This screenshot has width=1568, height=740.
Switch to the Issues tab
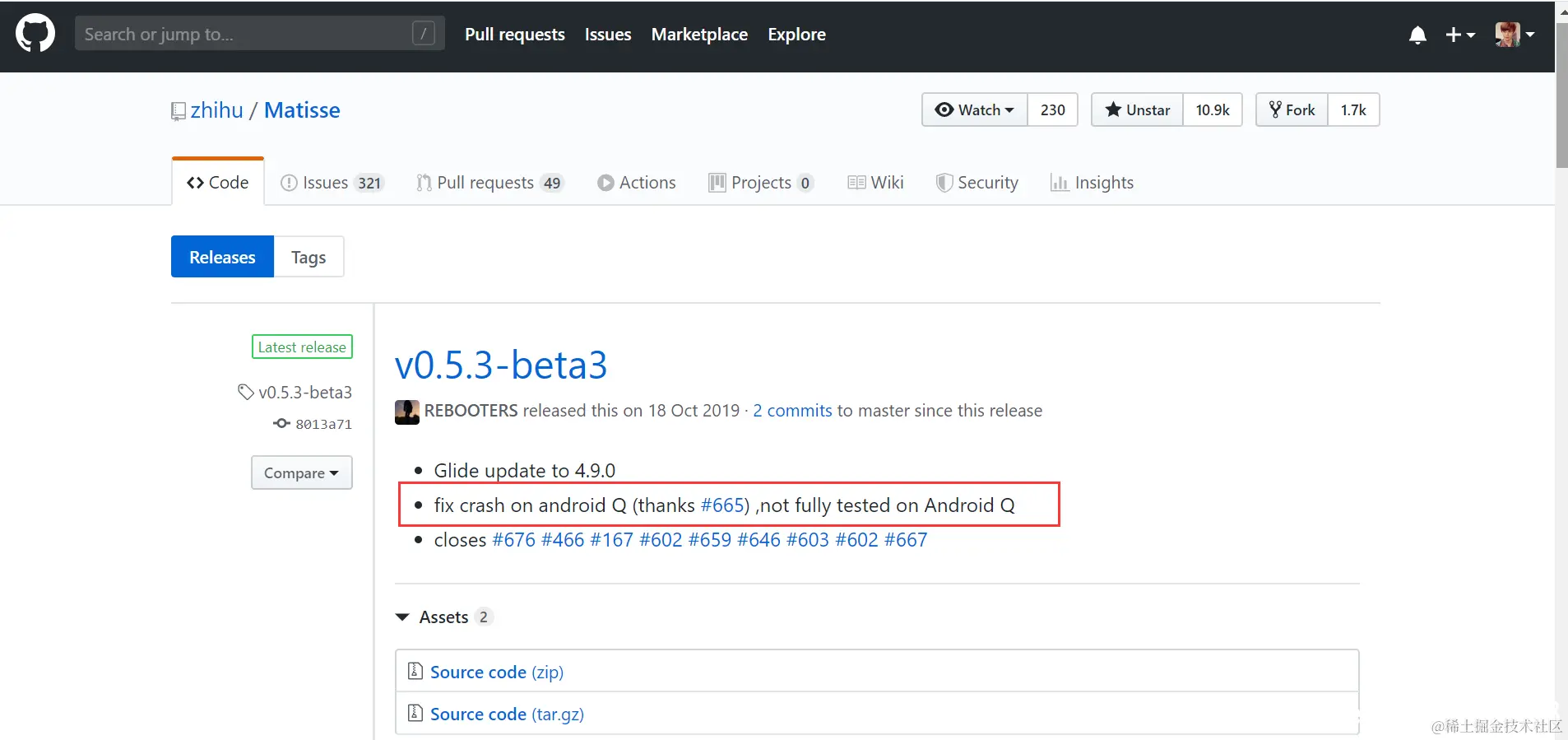point(332,183)
